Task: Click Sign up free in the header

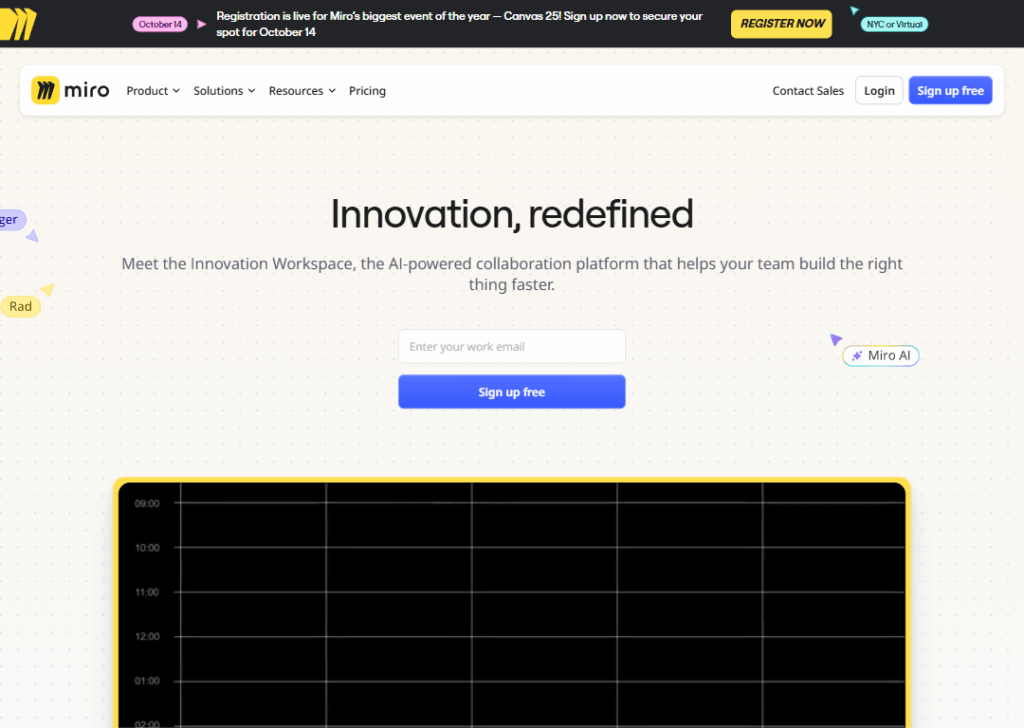Action: click(x=950, y=91)
